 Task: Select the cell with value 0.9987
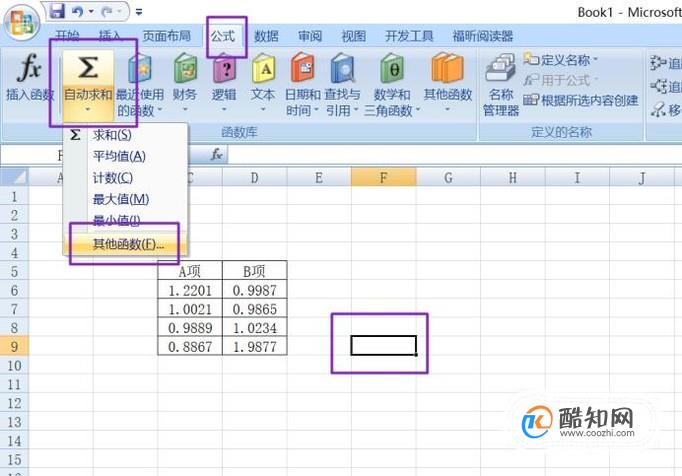point(254,290)
